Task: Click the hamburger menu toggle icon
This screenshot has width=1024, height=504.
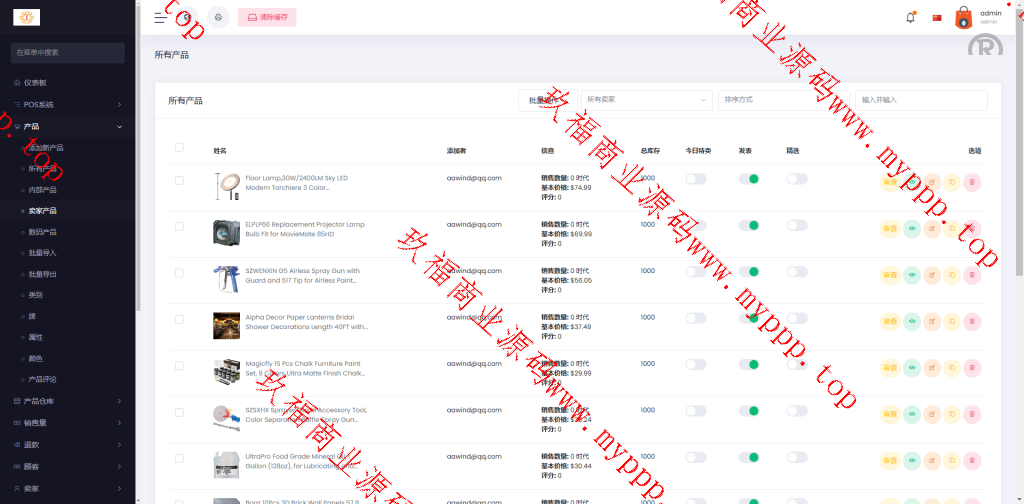Action: coord(160,17)
